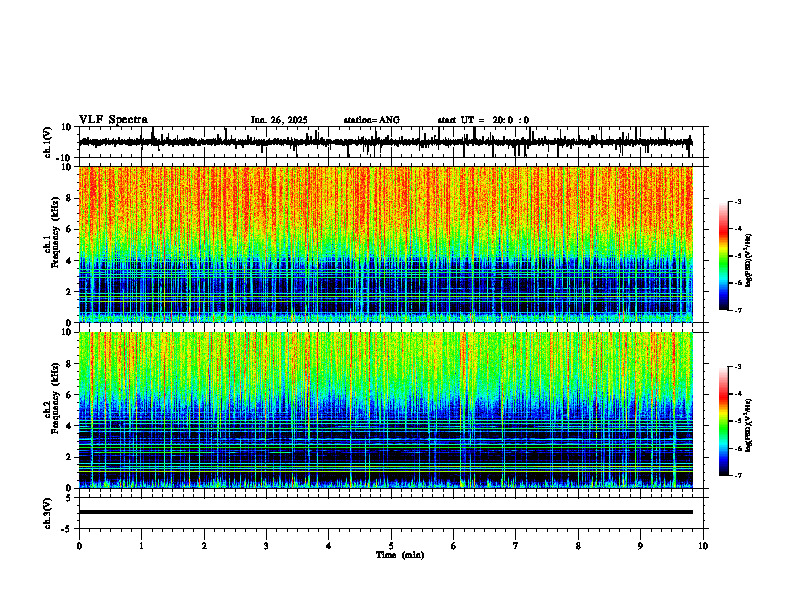Viewport: 792px width, 612px height.
Task: Click ch.1 spectrogram frequency tick '6'
Action: (69, 229)
